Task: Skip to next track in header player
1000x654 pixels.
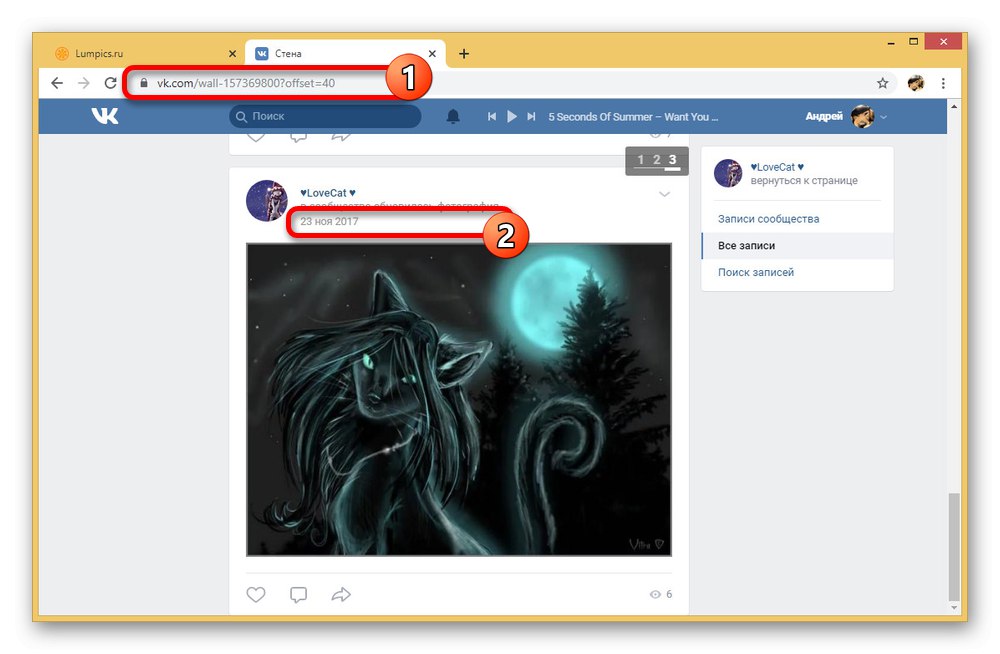Action: coord(531,116)
